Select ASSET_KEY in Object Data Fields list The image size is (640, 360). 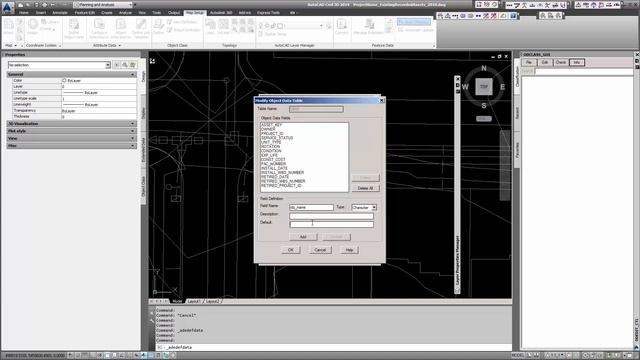[271, 125]
